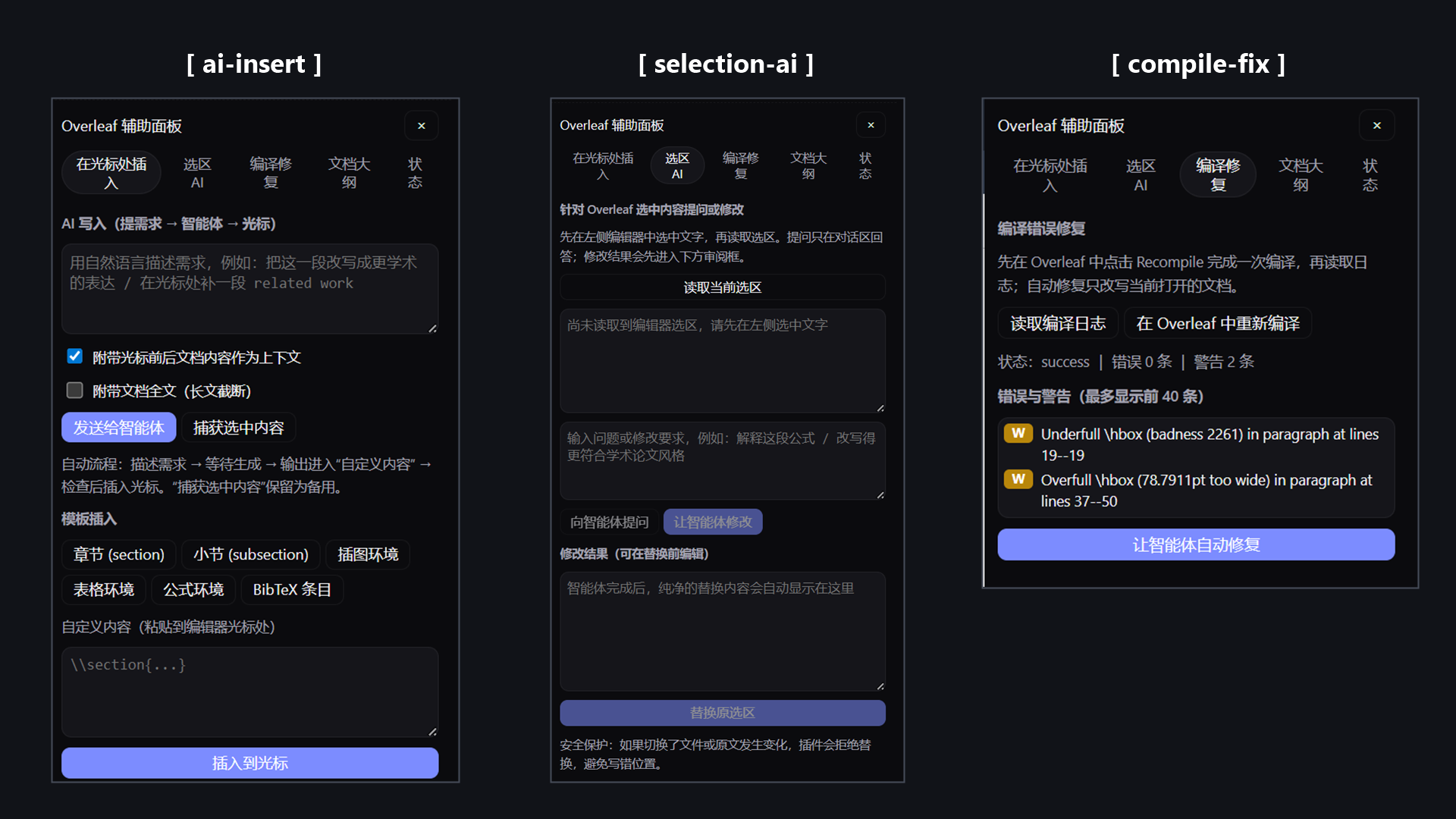The height and width of the screenshot is (819, 1456).
Task: Click 读取编译日志 button
Action: (1058, 323)
